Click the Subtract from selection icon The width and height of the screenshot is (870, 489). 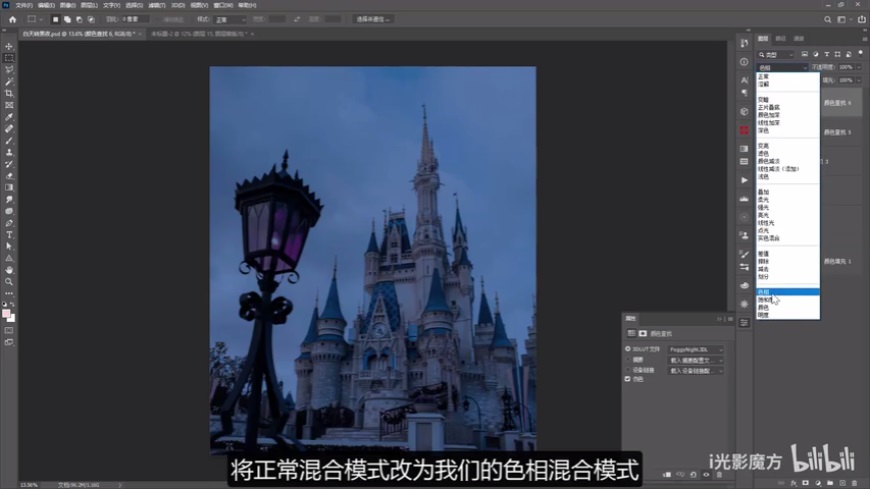(79, 19)
